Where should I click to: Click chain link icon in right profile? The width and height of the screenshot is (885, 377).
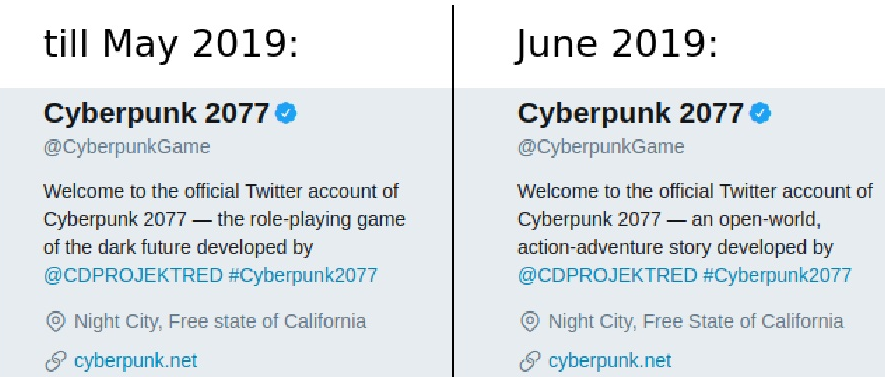coord(529,361)
